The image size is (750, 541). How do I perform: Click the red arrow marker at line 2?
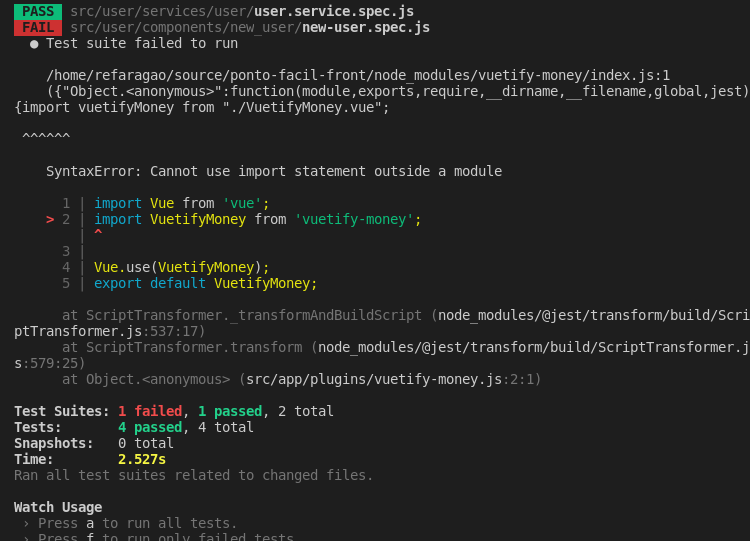click(50, 220)
